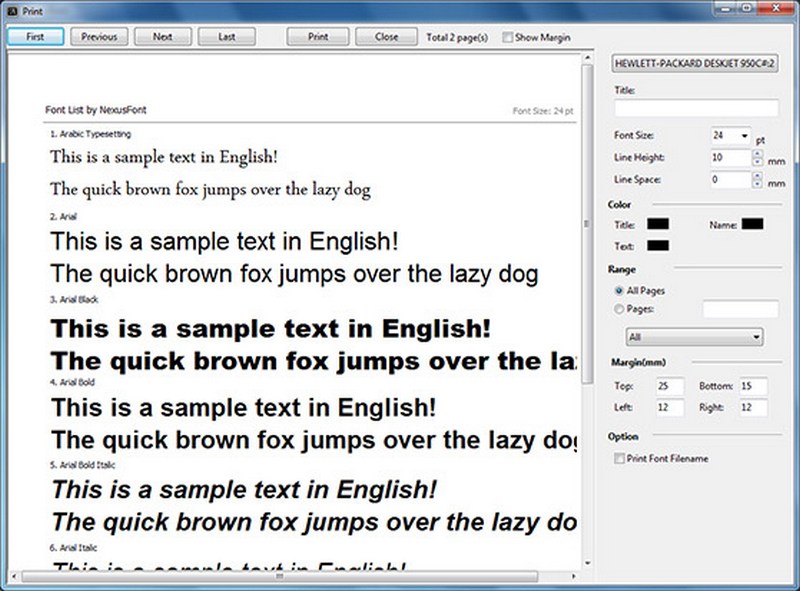Jump to the Last page
Image resolution: width=800 pixels, height=591 pixels.
click(x=226, y=37)
